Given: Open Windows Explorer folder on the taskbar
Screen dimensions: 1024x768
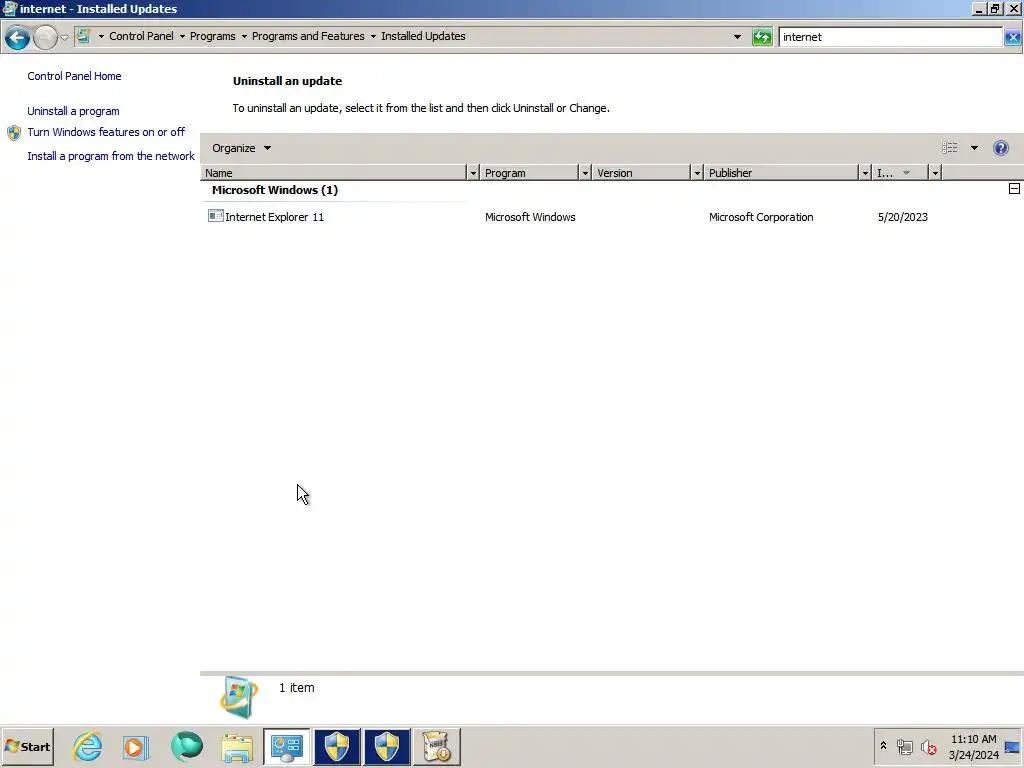Looking at the screenshot, I should [x=236, y=748].
